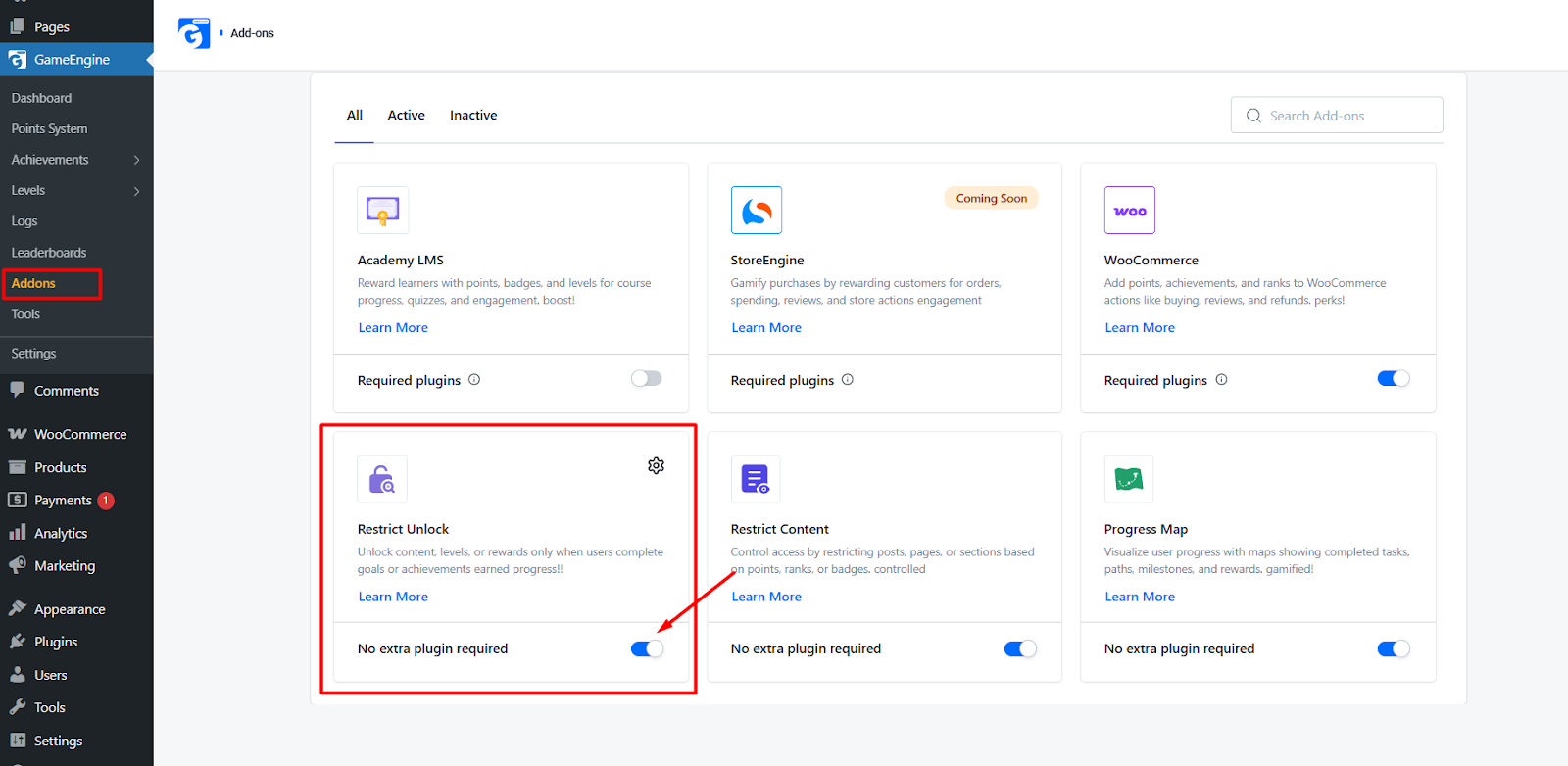
Task: Click the Analytics bar chart icon
Action: (18, 533)
